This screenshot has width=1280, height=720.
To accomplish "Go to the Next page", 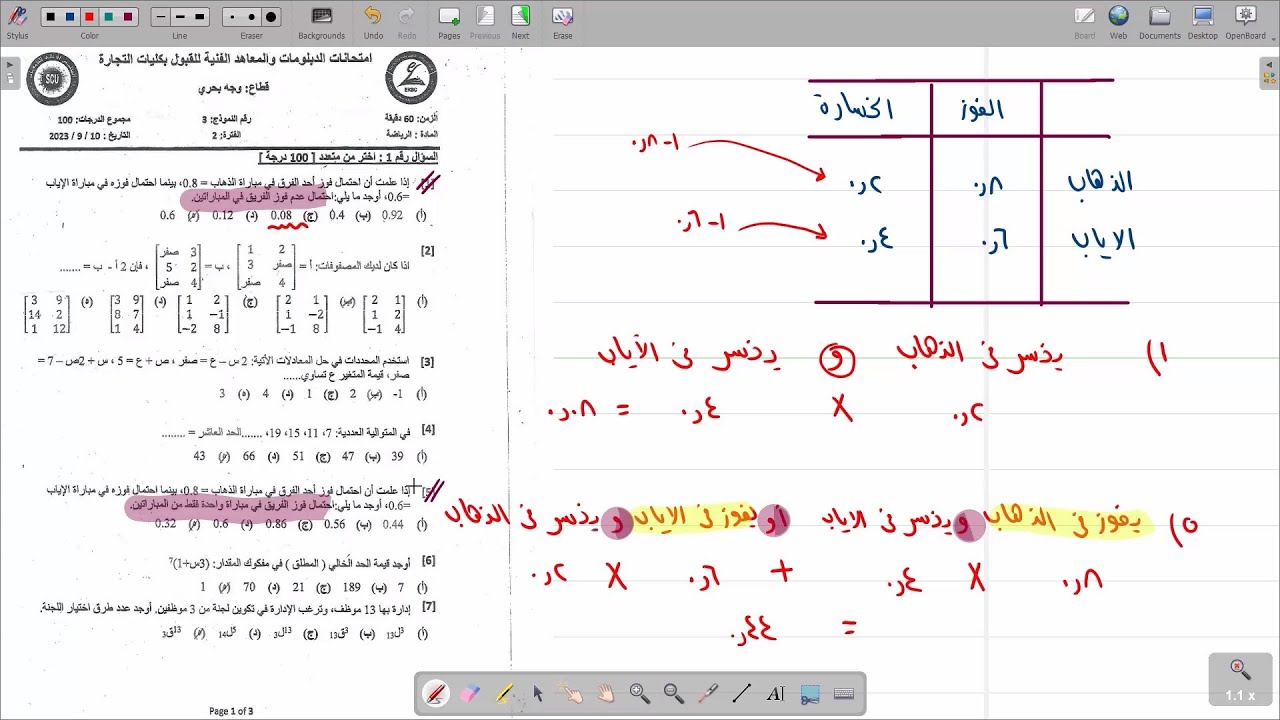I will [521, 22].
